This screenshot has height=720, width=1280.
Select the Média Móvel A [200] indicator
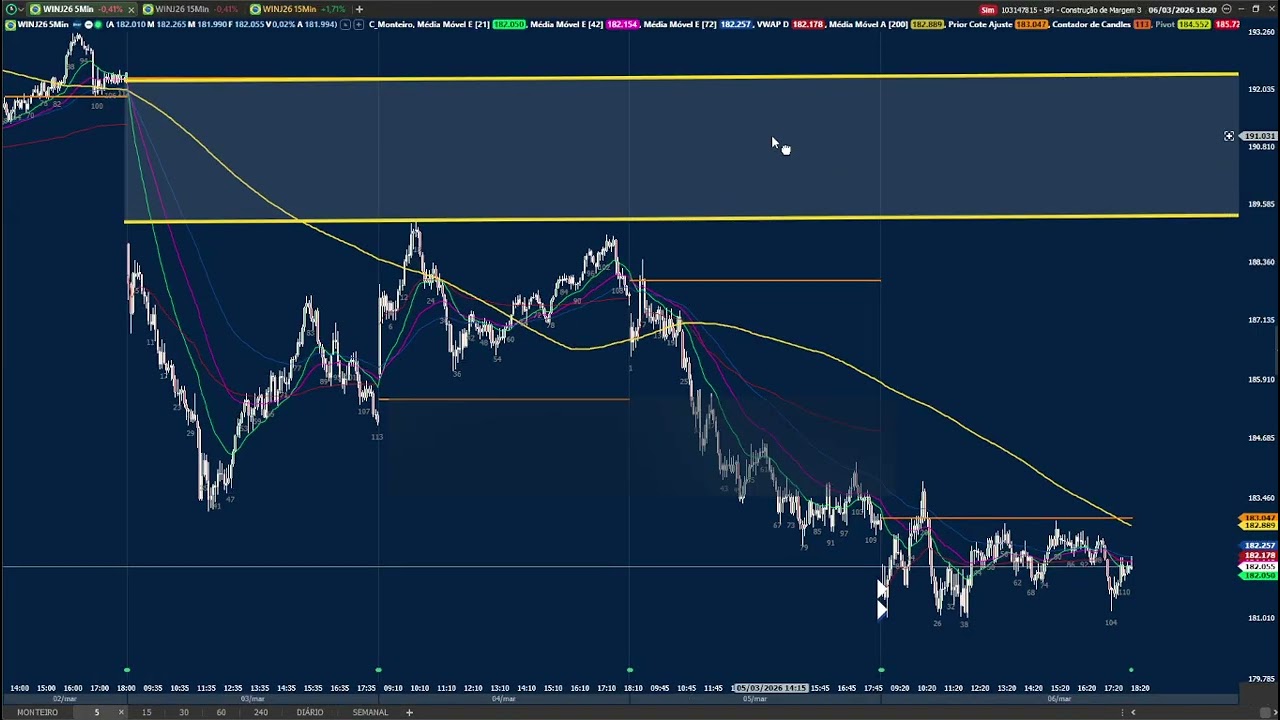pos(869,24)
